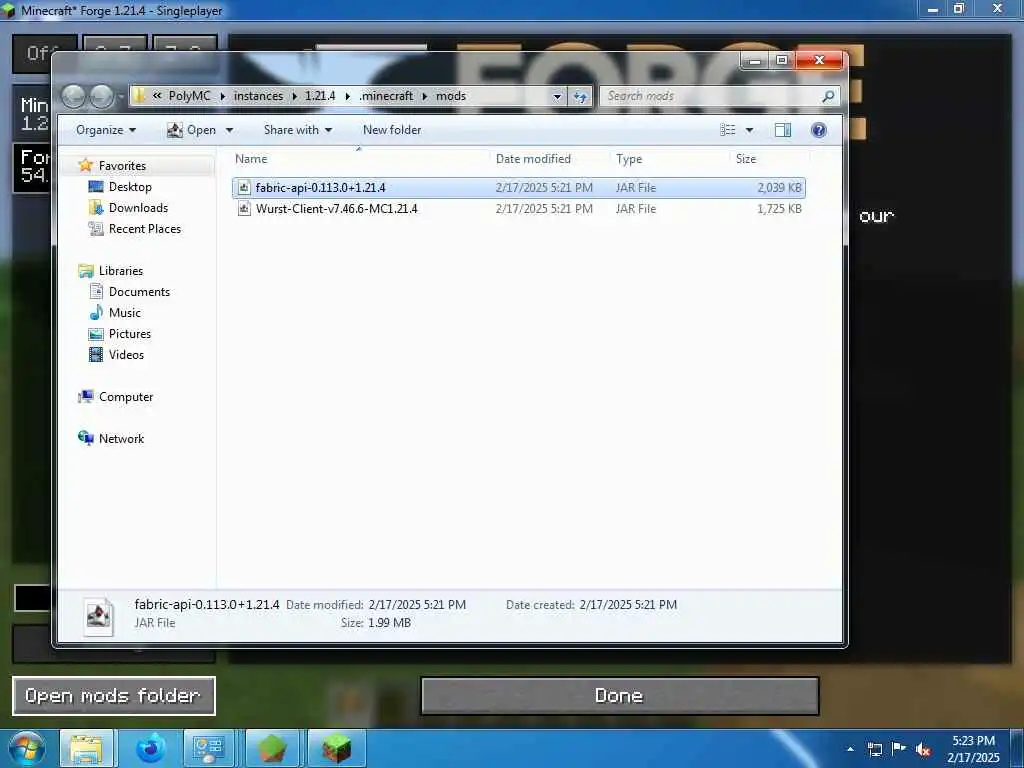Launch Firefox from the taskbar
This screenshot has width=1024, height=768.
point(150,748)
